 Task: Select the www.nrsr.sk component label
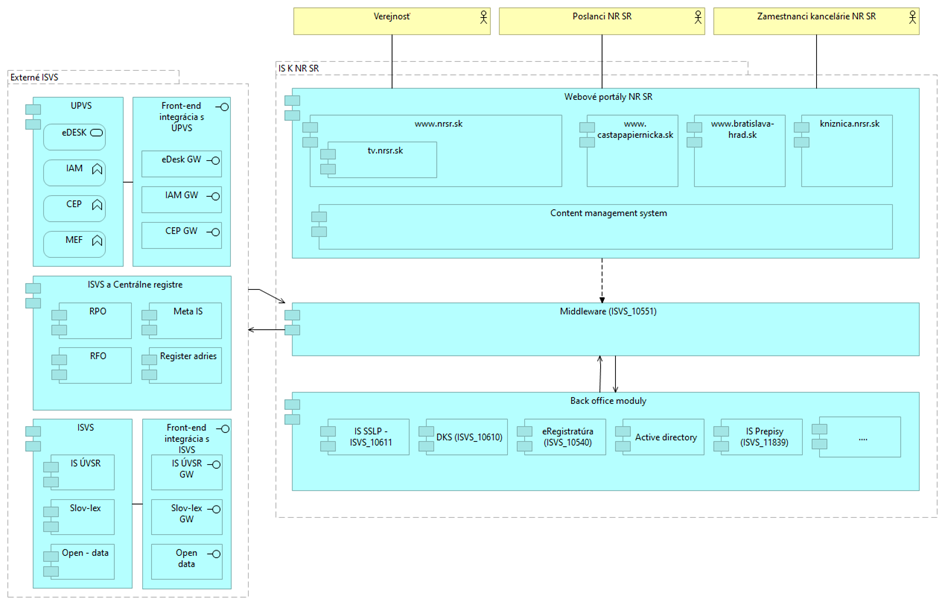438,124
